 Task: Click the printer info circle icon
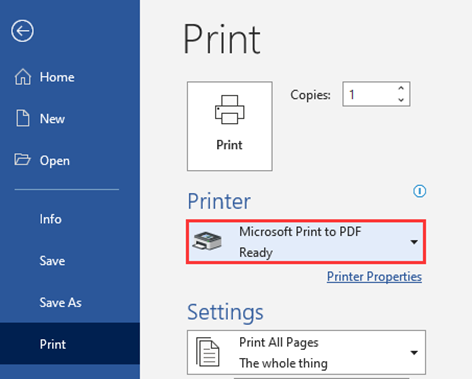(x=420, y=191)
